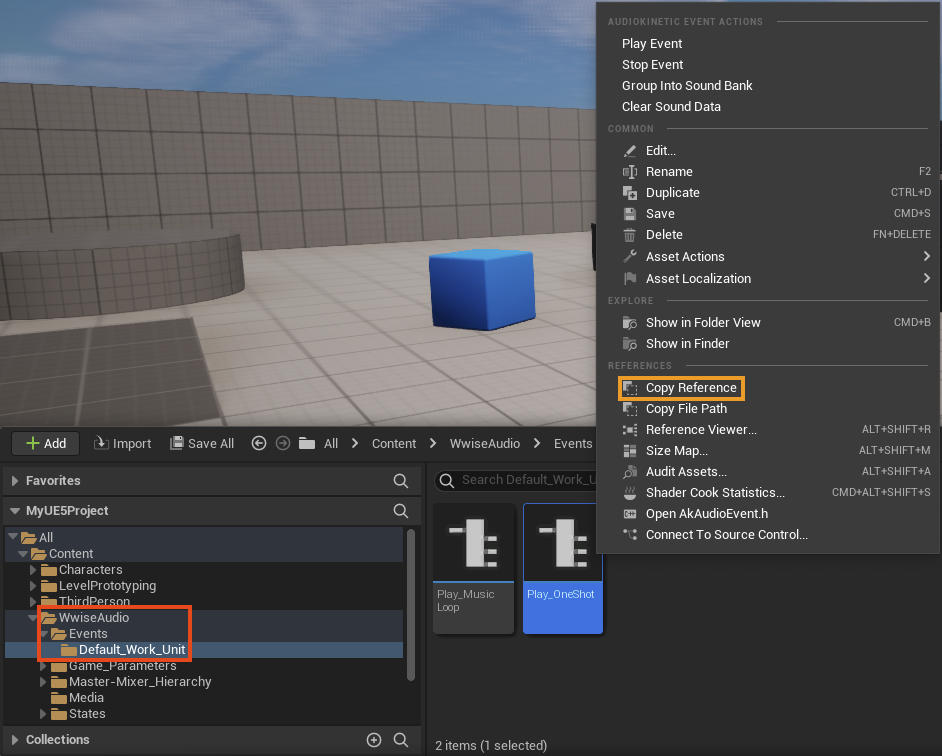Select the Events folder in tree

coord(88,634)
